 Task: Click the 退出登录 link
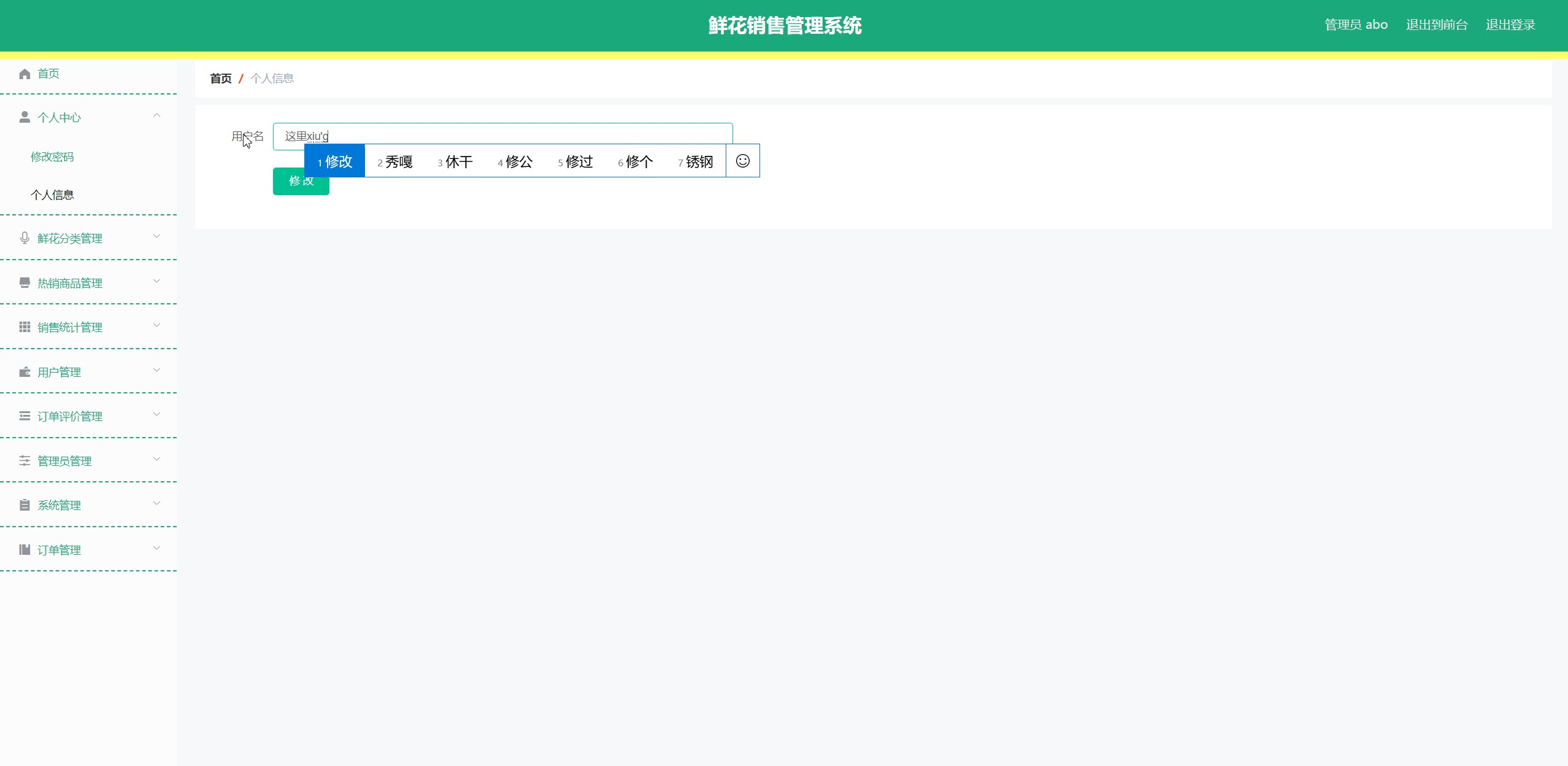click(1510, 25)
